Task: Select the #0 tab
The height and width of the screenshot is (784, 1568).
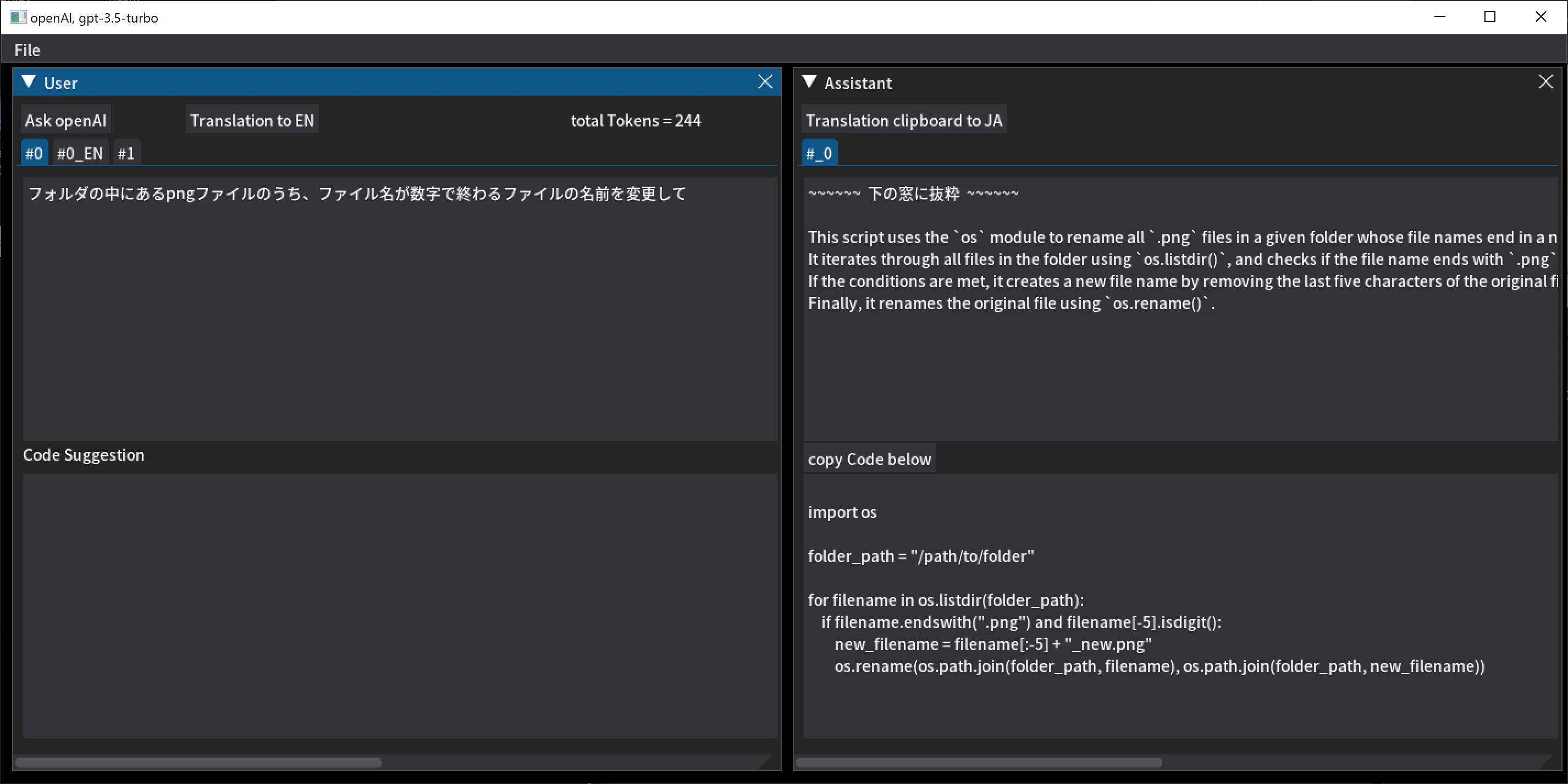Action: (34, 153)
